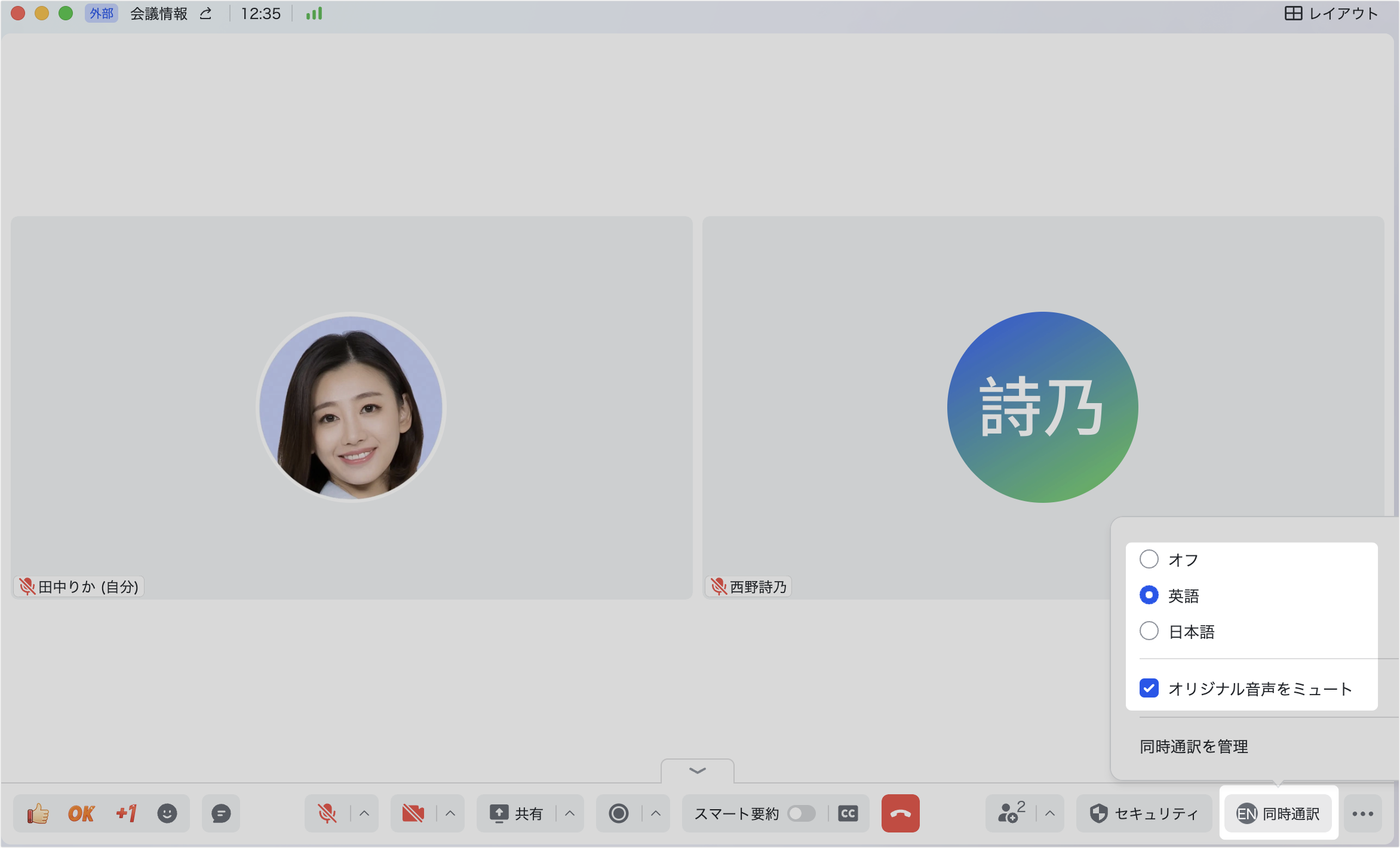
Task: Open the レイアウト menu
Action: 1332,13
